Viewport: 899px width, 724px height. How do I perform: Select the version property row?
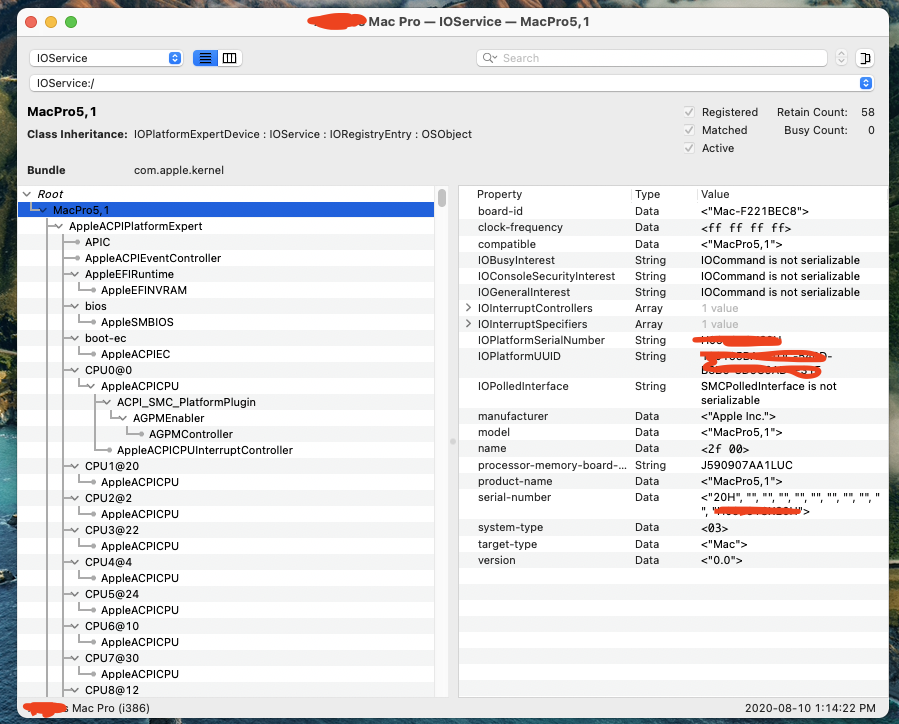pyautogui.click(x=674, y=560)
